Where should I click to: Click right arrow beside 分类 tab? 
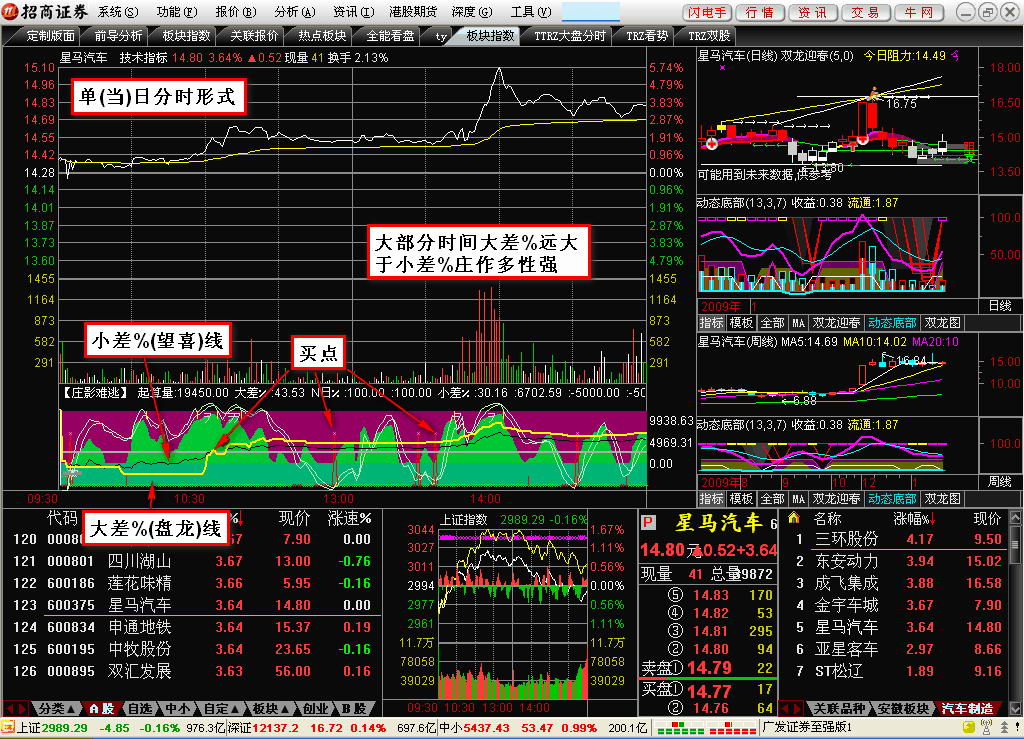tap(22, 708)
